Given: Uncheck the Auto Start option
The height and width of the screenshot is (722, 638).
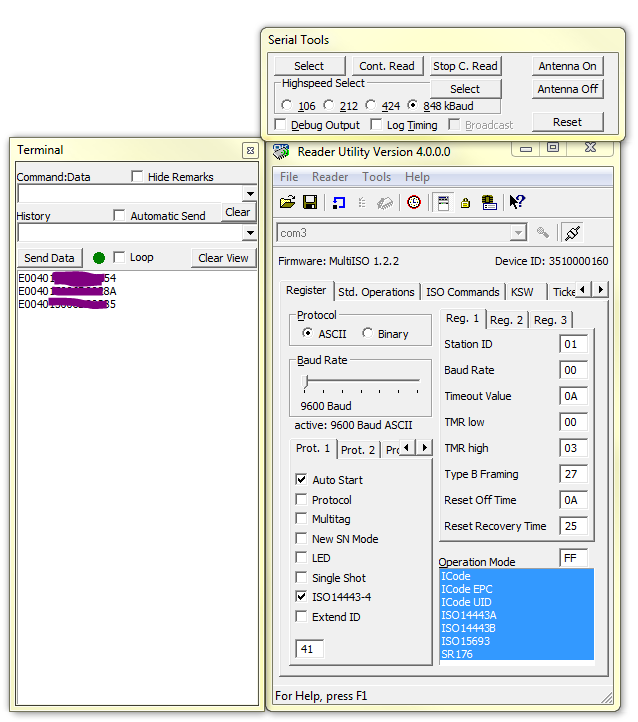Looking at the screenshot, I should click(301, 480).
